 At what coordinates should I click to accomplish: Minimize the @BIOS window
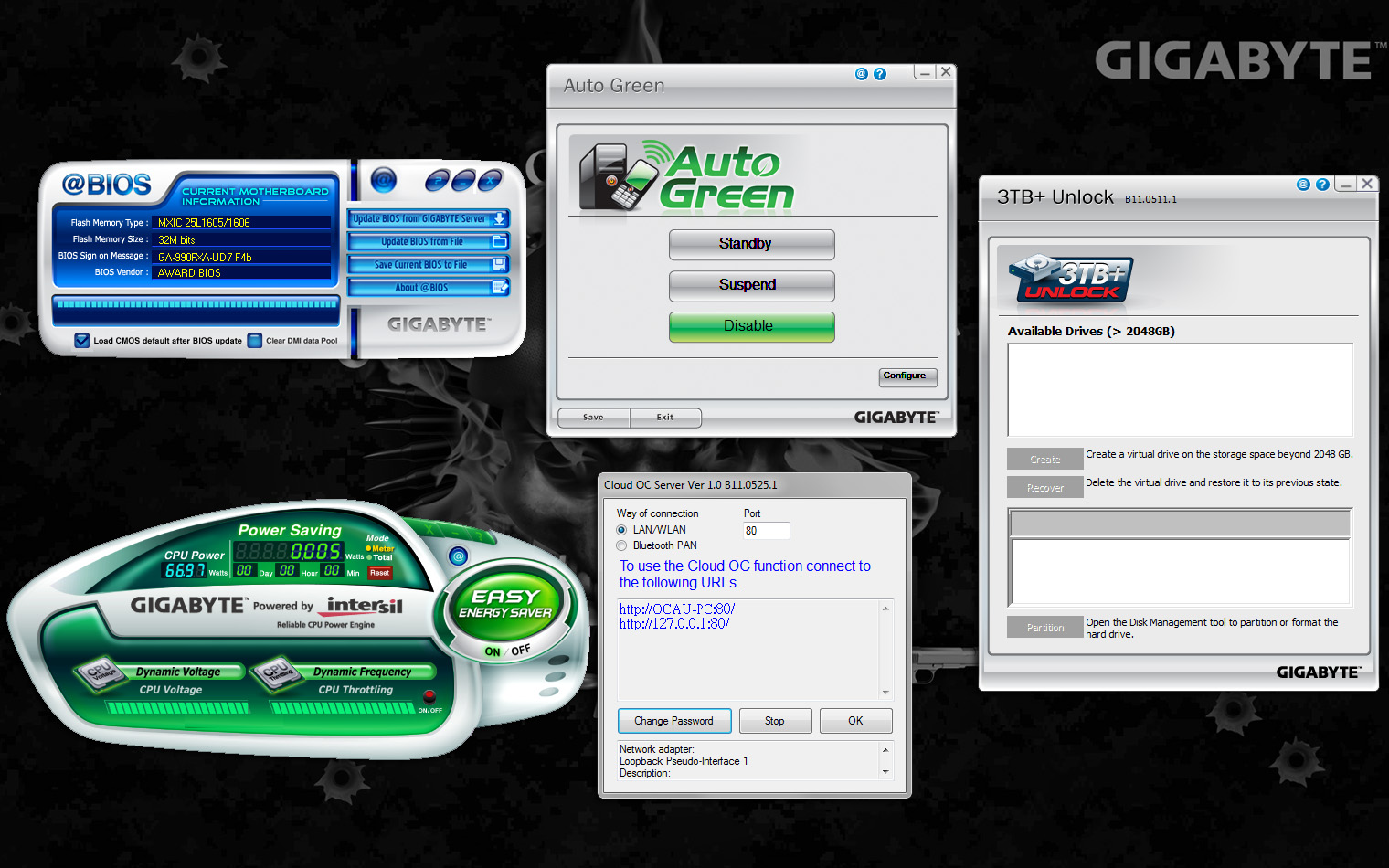tap(464, 180)
